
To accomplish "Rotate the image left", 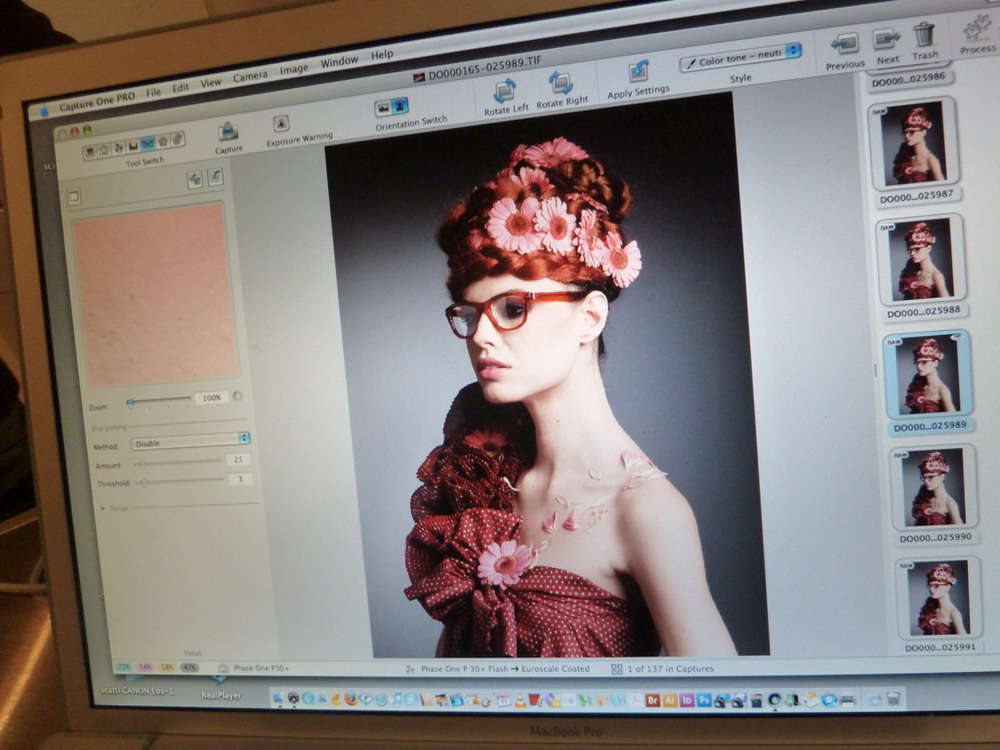I will 505,89.
